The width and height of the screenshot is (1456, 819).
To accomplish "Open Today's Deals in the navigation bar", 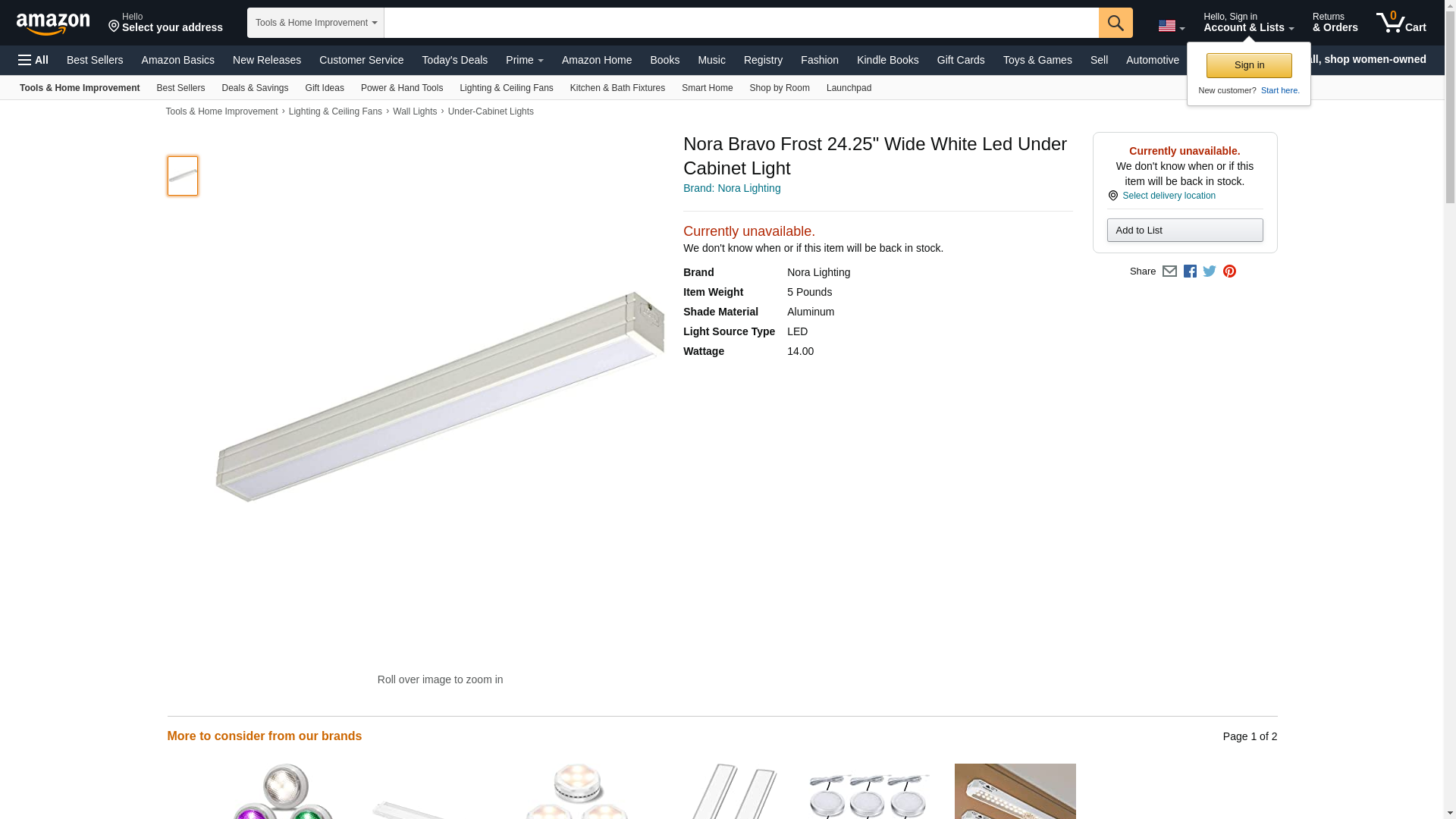I will click(454, 60).
